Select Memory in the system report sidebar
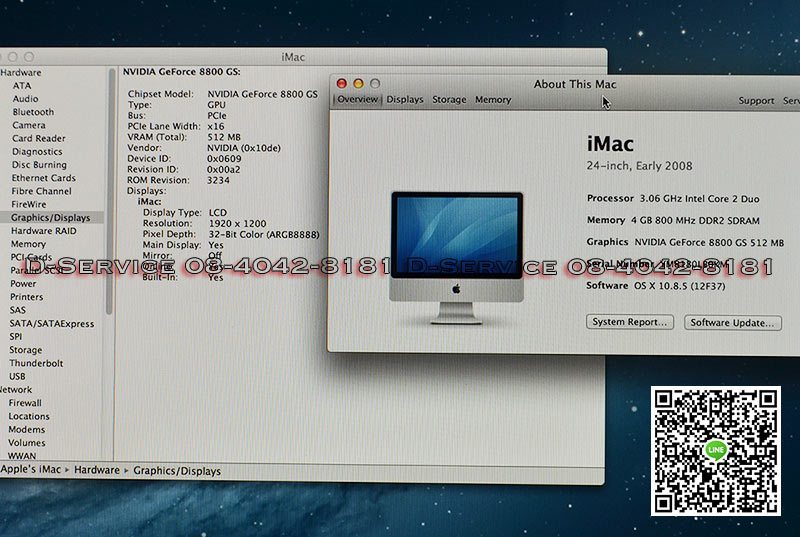This screenshot has height=537, width=800. [x=28, y=244]
